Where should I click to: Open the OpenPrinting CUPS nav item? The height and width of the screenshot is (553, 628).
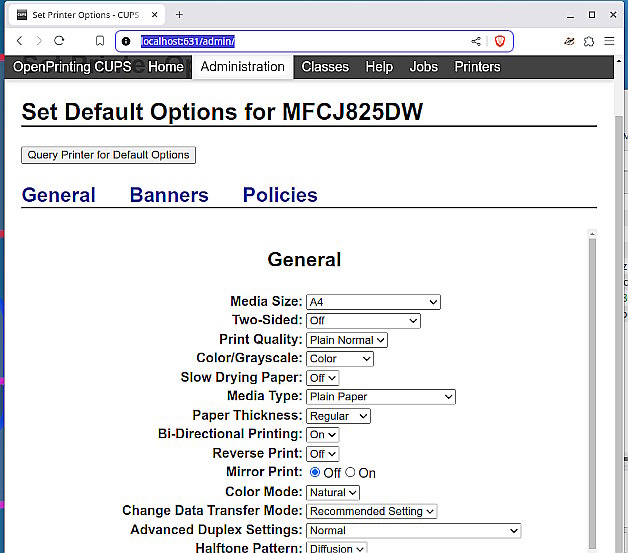[x=72, y=67]
